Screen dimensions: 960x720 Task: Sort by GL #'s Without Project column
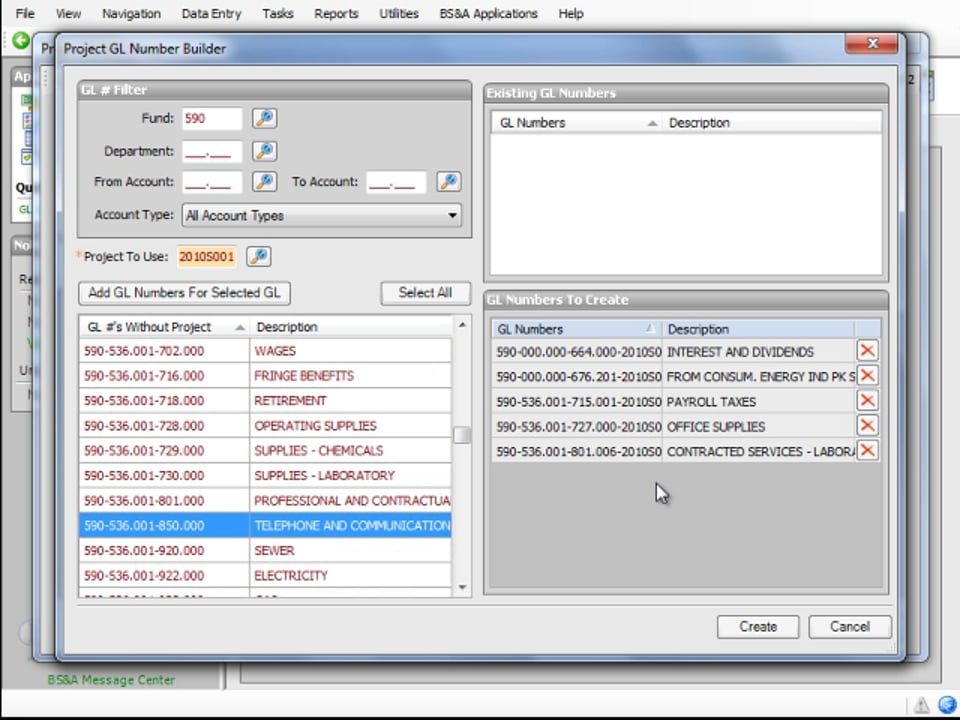[x=164, y=327]
